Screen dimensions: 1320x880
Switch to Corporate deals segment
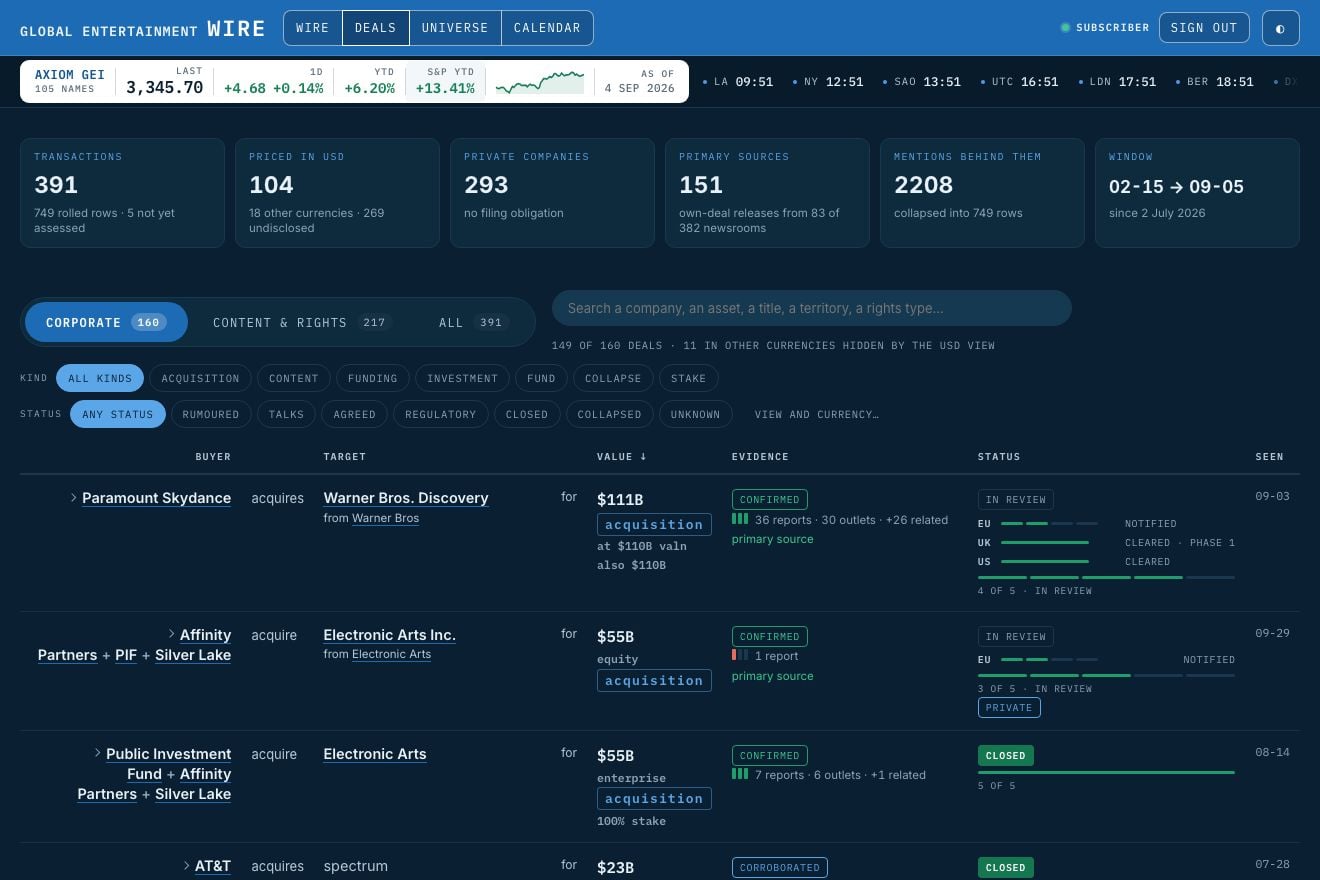(106, 322)
